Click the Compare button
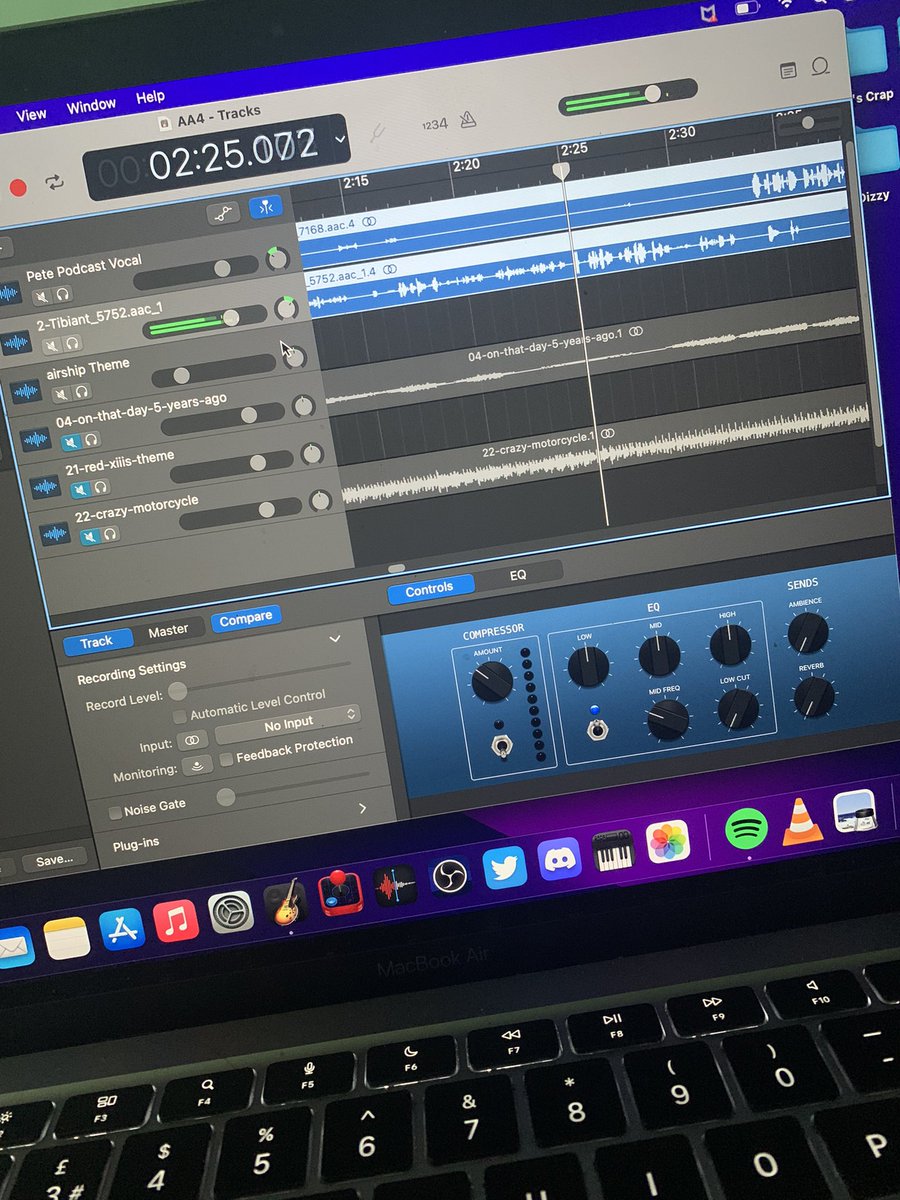 [x=246, y=618]
